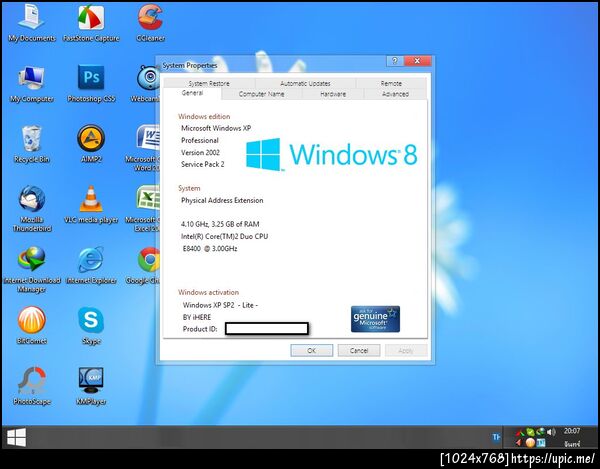Open the Start button on taskbar
600x469 pixels.
pyautogui.click(x=16, y=437)
